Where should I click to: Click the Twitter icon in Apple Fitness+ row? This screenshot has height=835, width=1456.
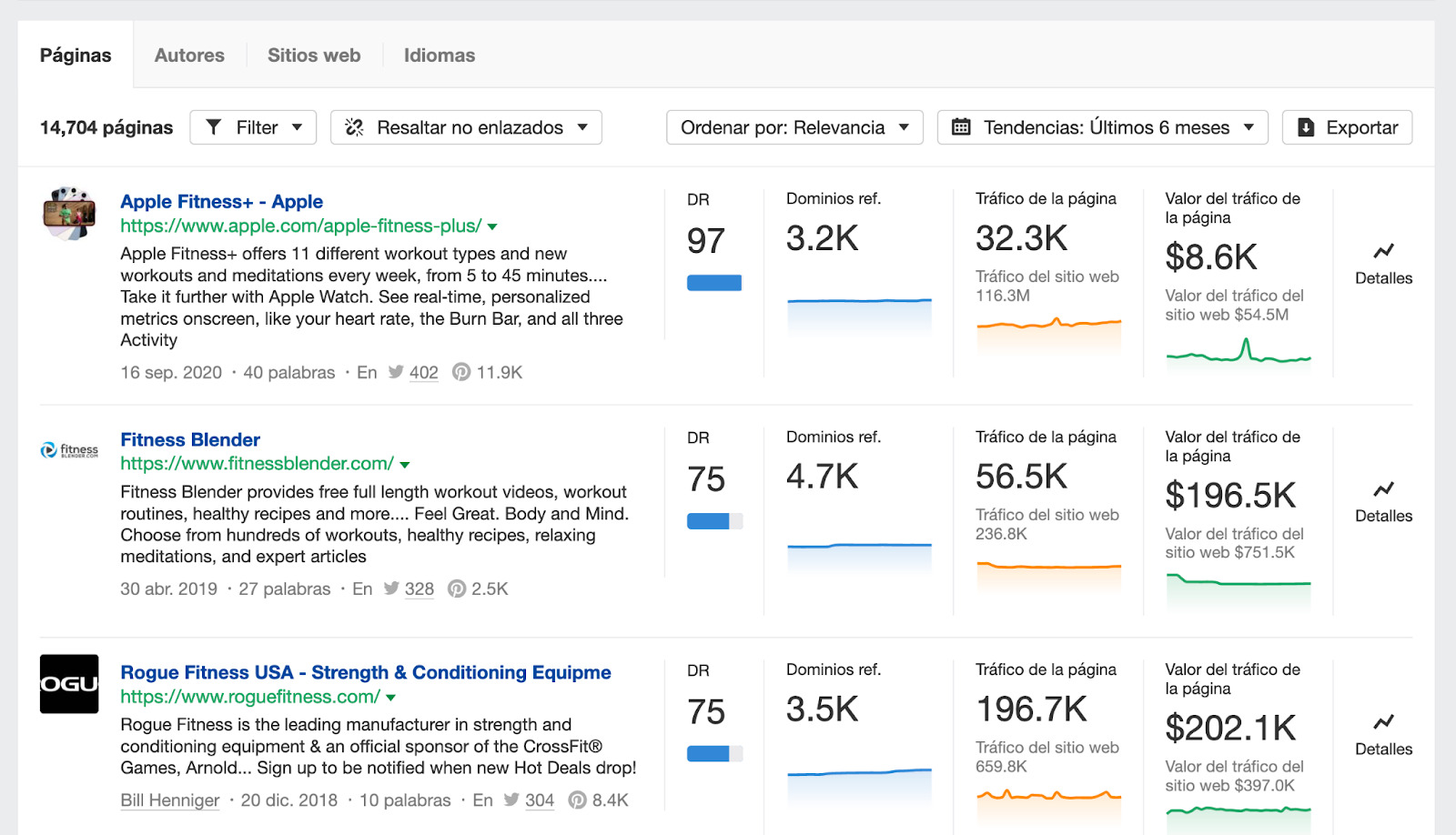point(396,372)
